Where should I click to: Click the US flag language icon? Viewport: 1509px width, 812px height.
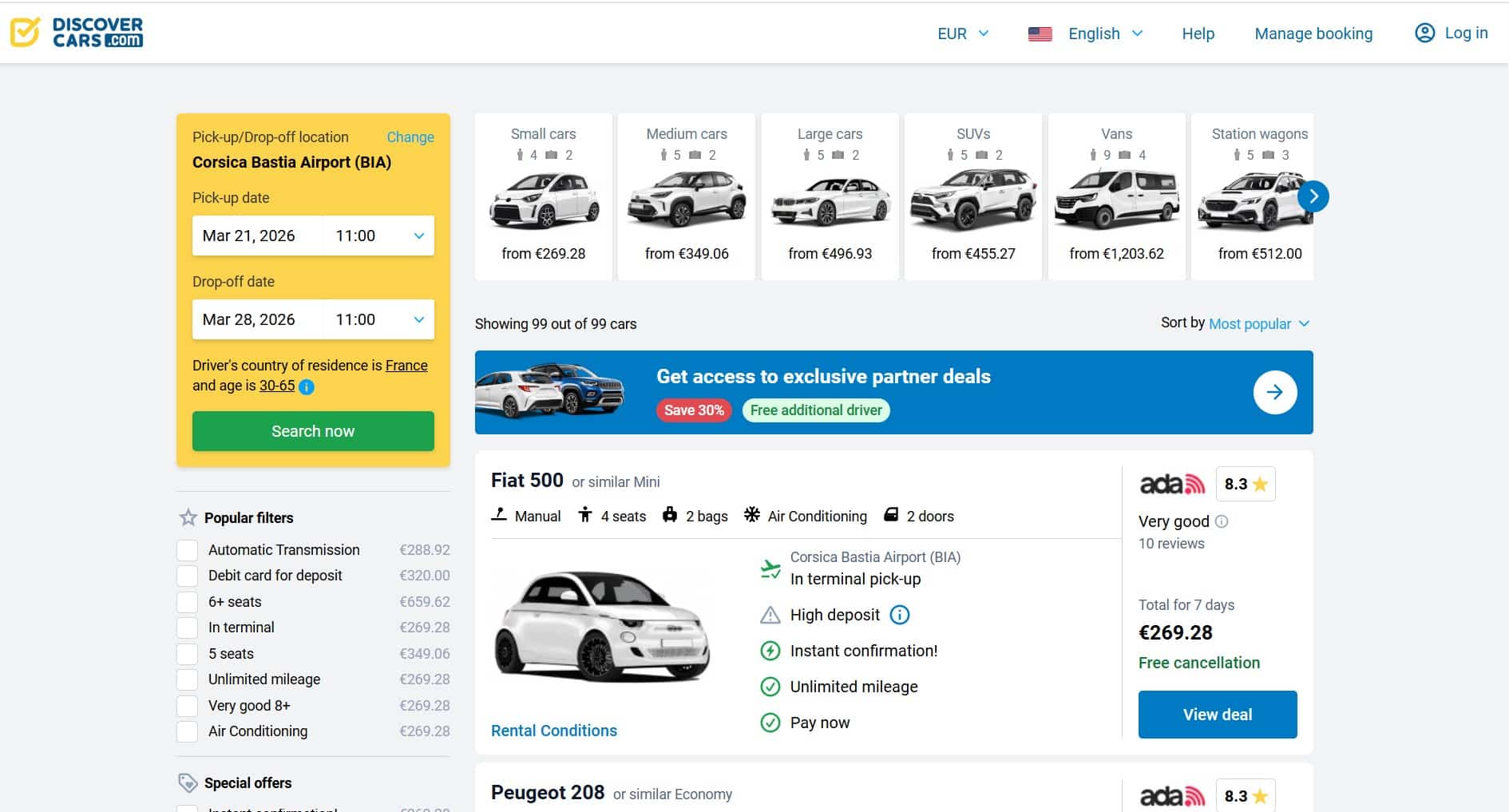tap(1040, 34)
